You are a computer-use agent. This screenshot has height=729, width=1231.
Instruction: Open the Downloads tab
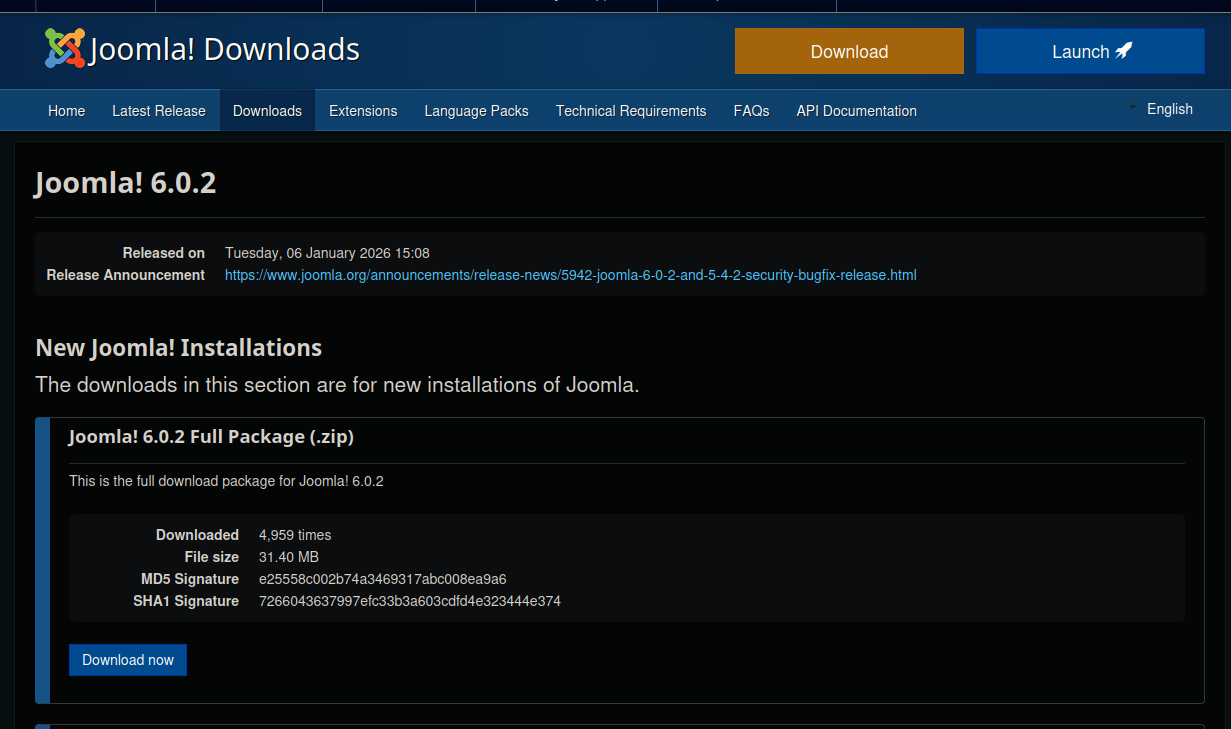point(266,111)
